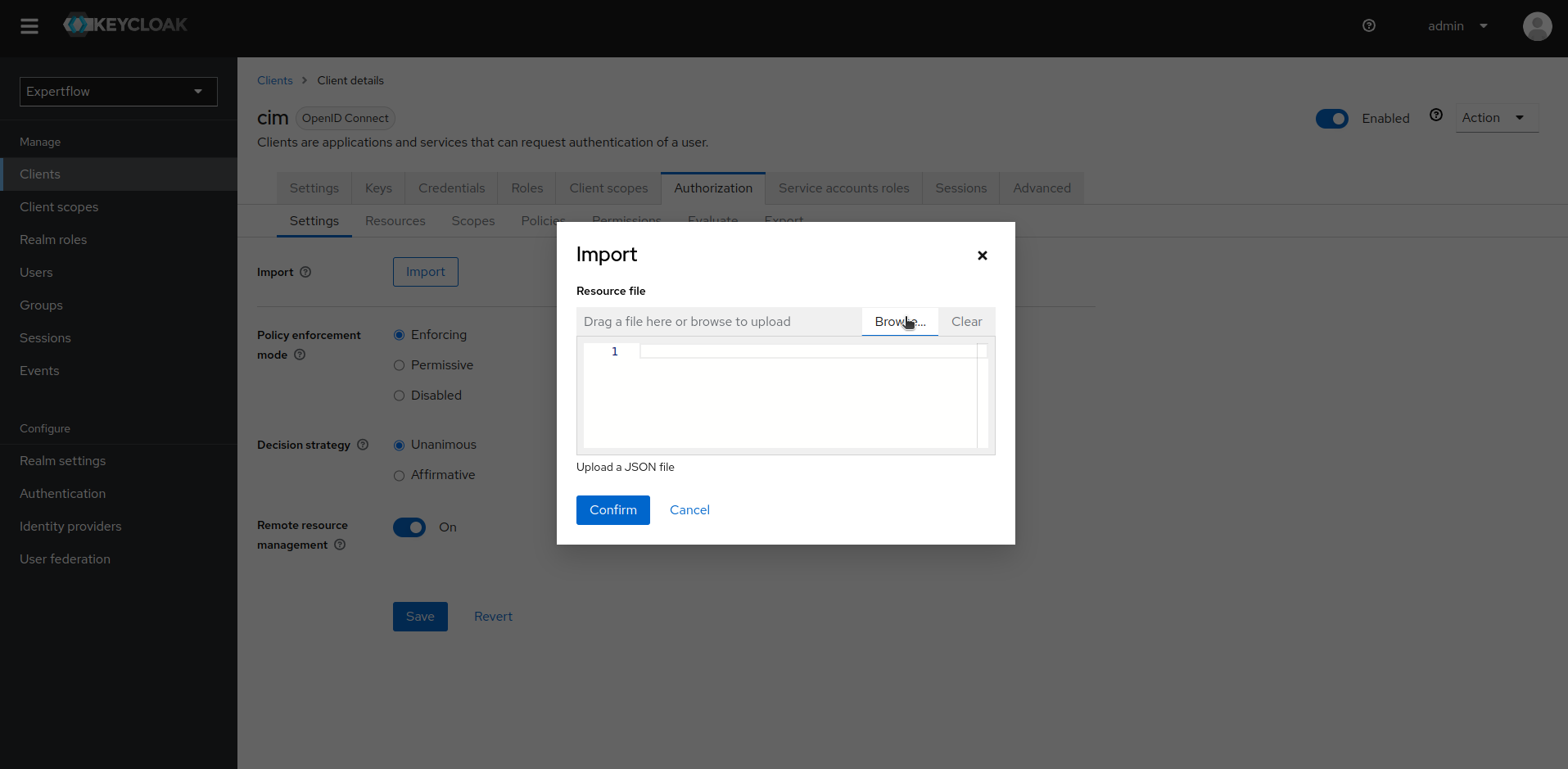This screenshot has width=1568, height=769.
Task: Open the sidebar hamburger menu
Action: pyautogui.click(x=29, y=25)
